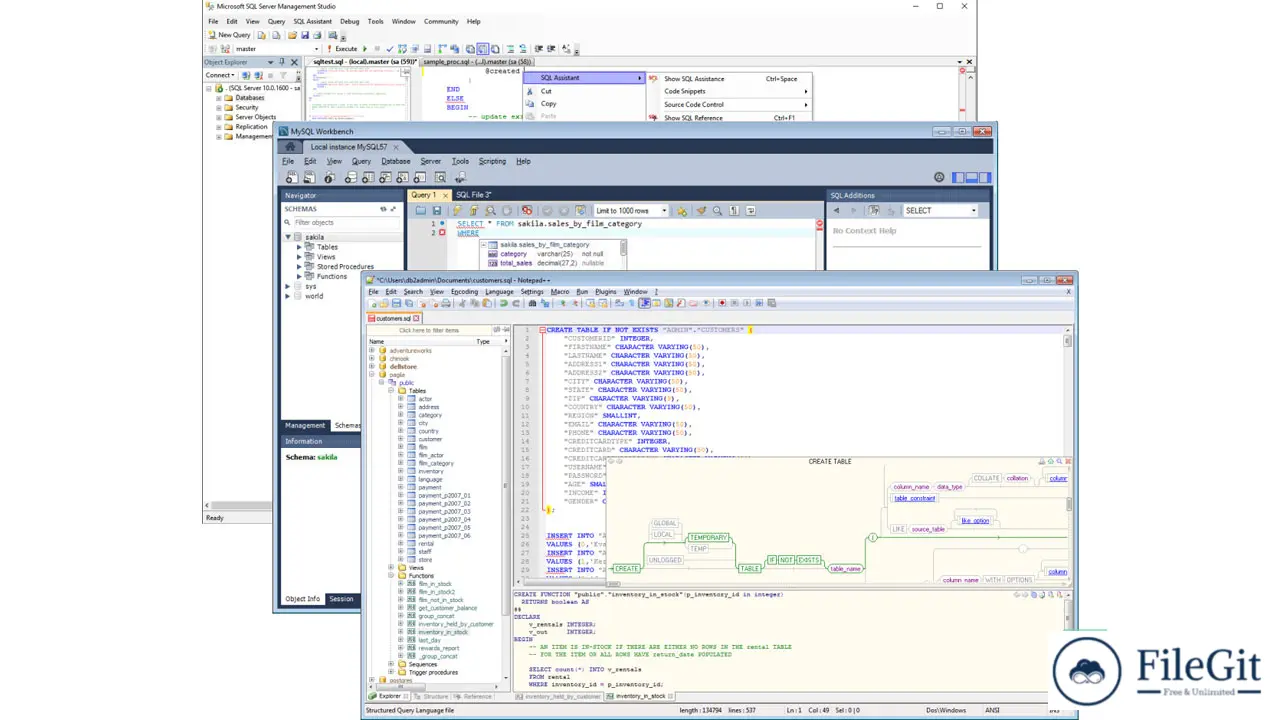
Task: Open the Community menu in Management Studio
Action: click(441, 21)
